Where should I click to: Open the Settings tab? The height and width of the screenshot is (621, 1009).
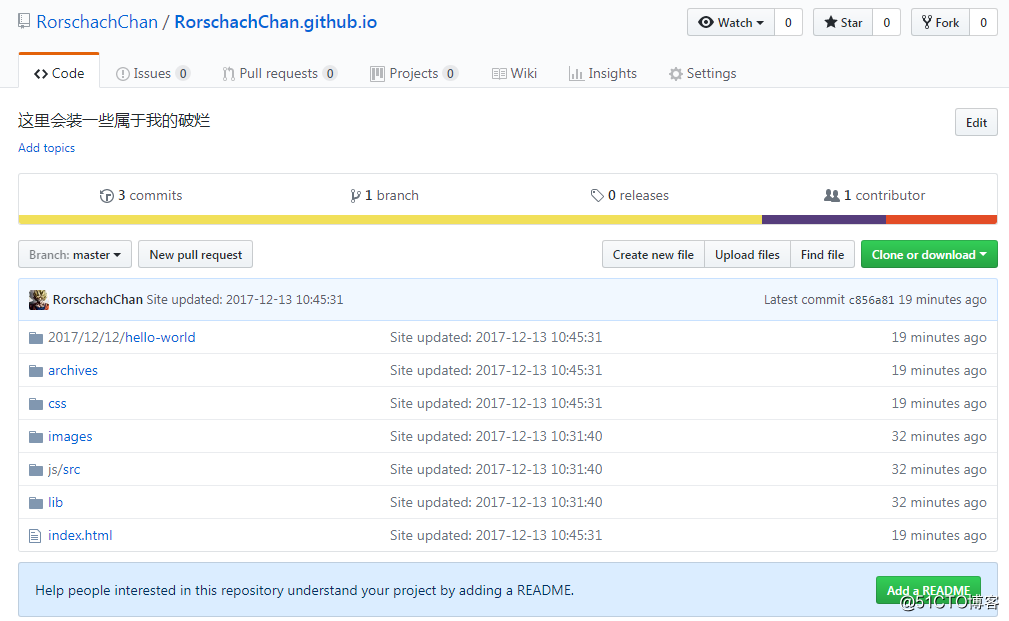coord(703,73)
